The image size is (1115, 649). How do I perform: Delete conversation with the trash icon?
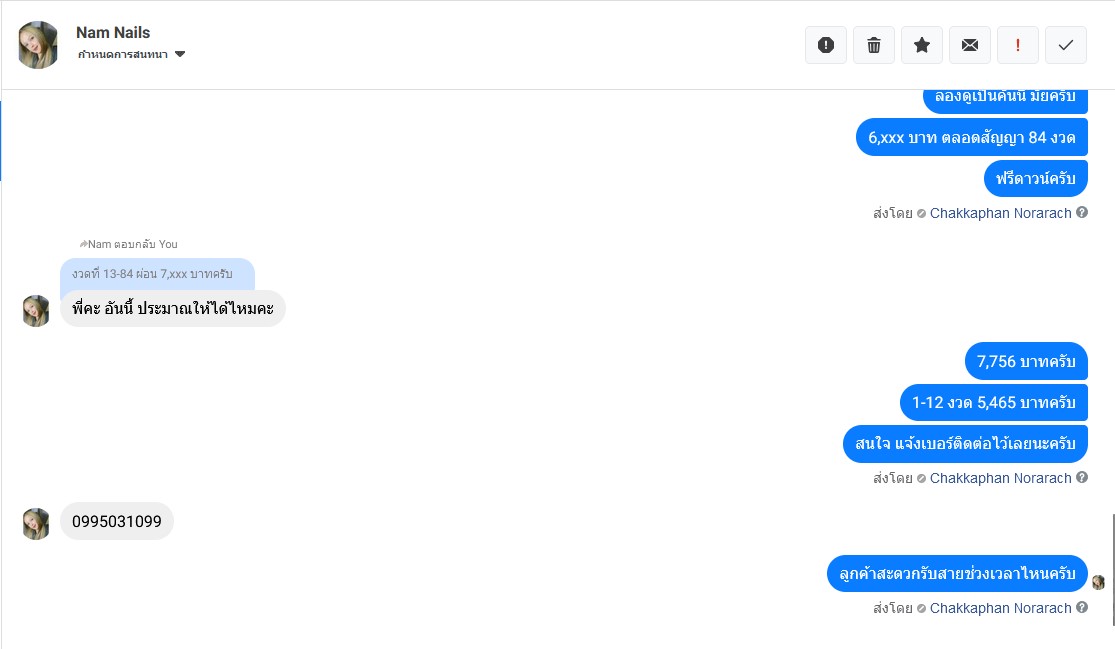coord(874,45)
